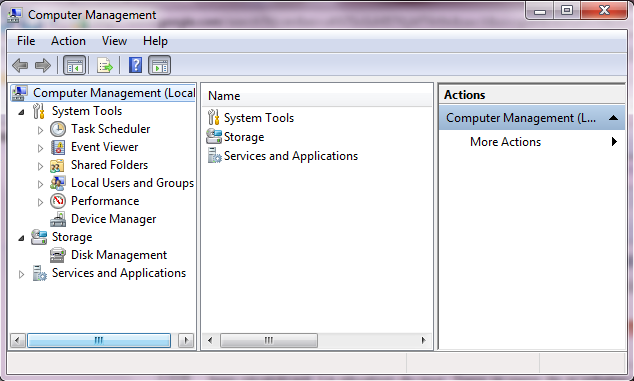Click the Forward arrow toolbar icon
The image size is (634, 381).
coord(43,65)
